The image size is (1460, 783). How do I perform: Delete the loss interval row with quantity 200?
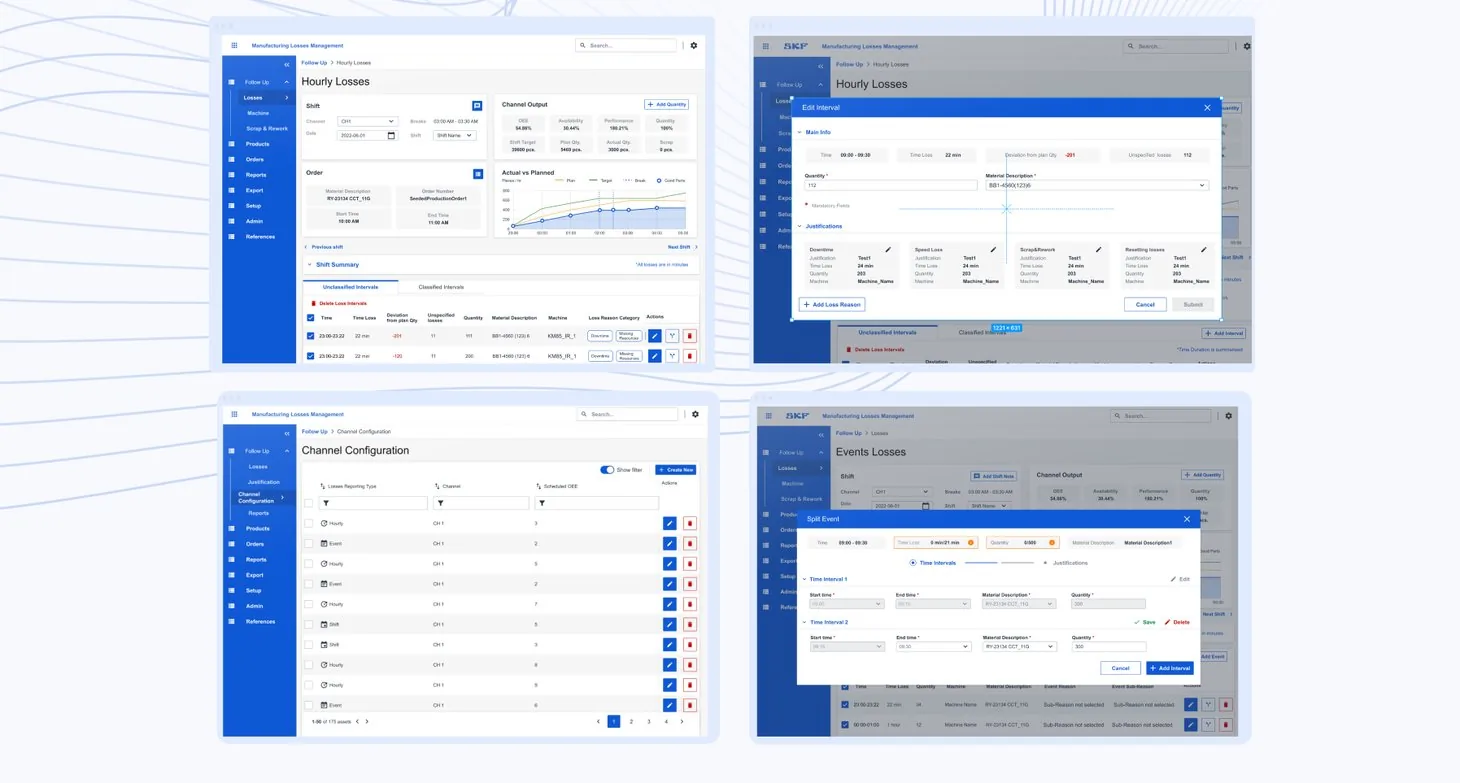coord(690,355)
